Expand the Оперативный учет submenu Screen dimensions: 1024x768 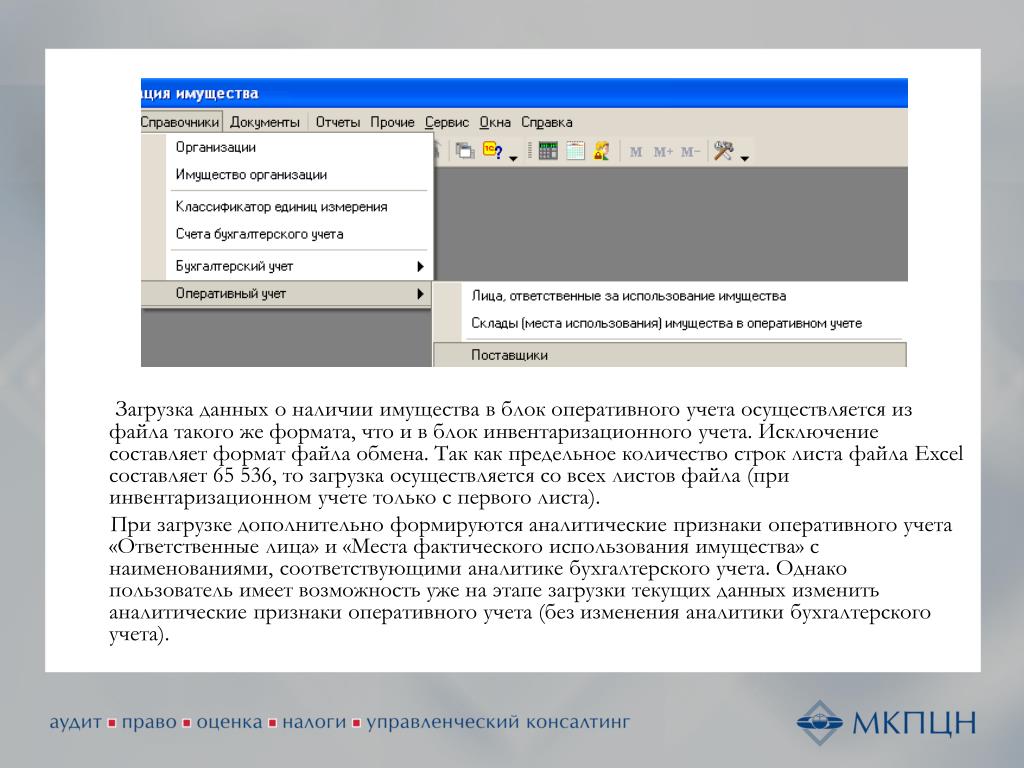[x=287, y=294]
